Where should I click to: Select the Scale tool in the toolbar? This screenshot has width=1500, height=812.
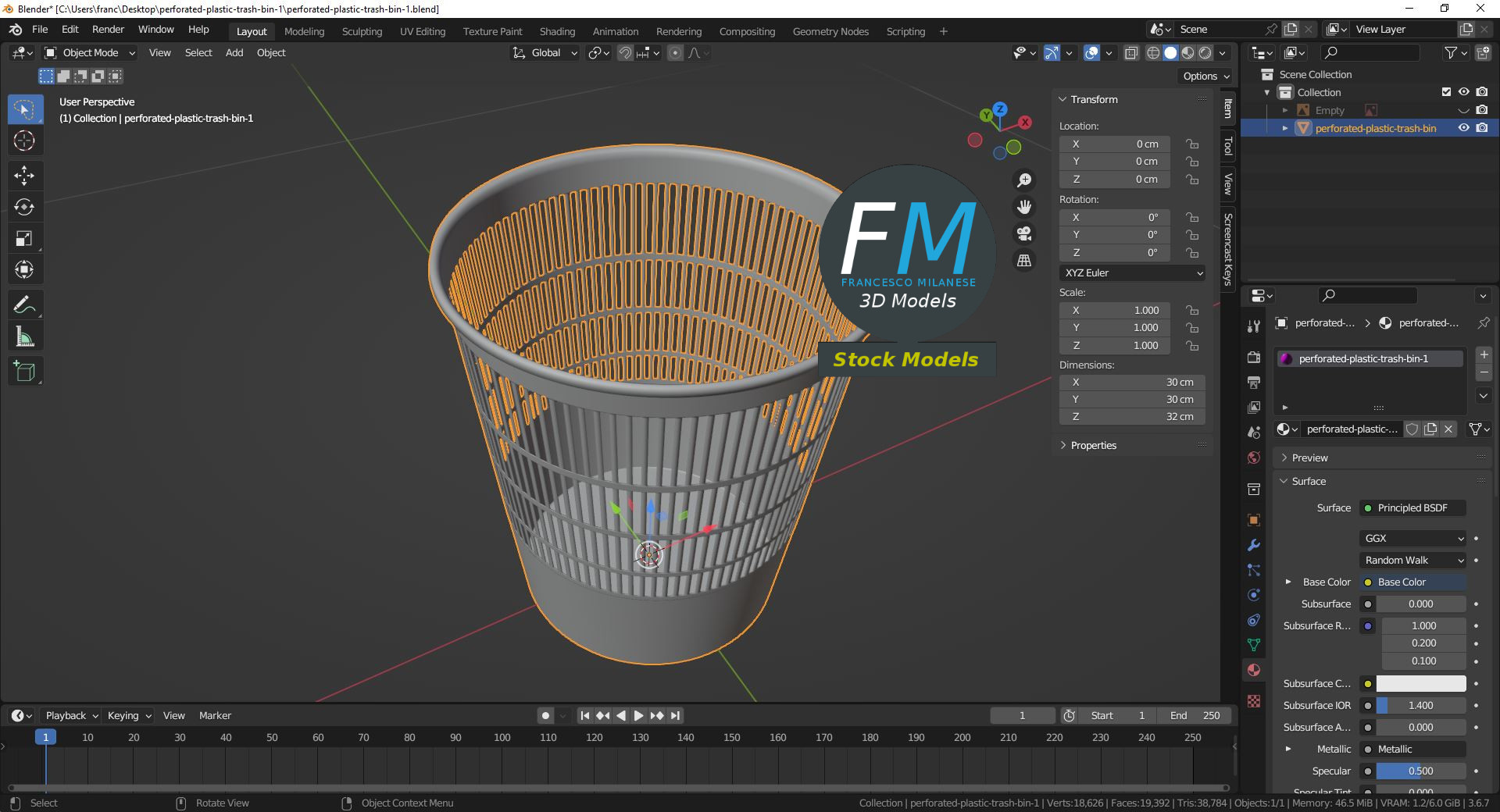[24, 239]
